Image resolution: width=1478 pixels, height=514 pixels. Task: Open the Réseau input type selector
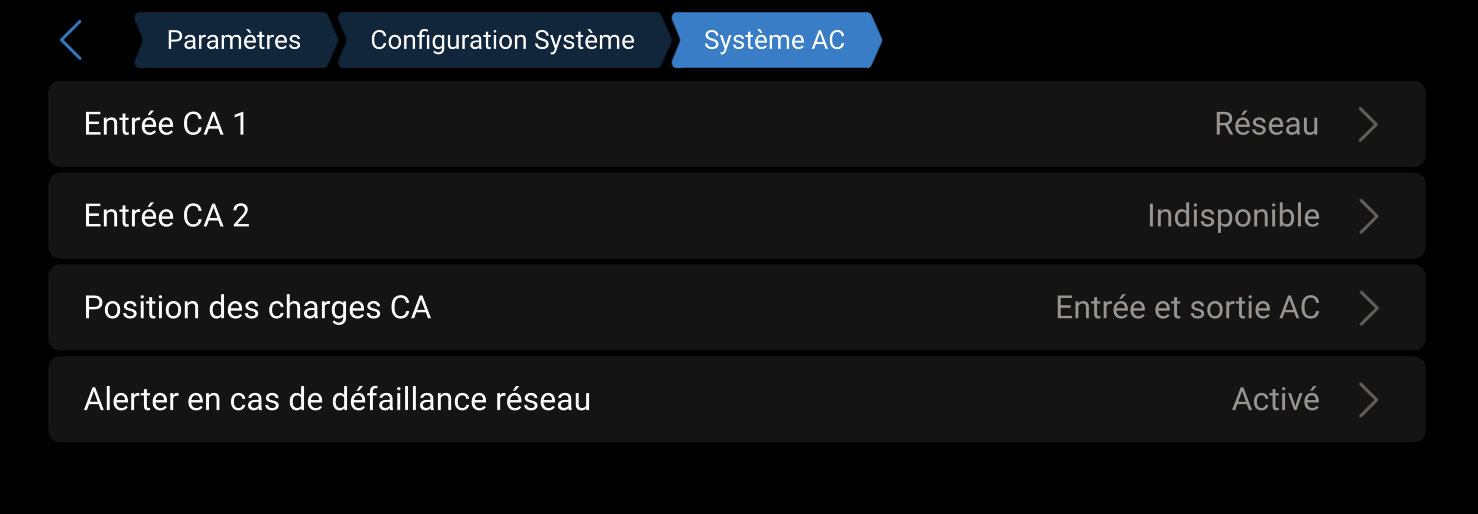point(1266,124)
